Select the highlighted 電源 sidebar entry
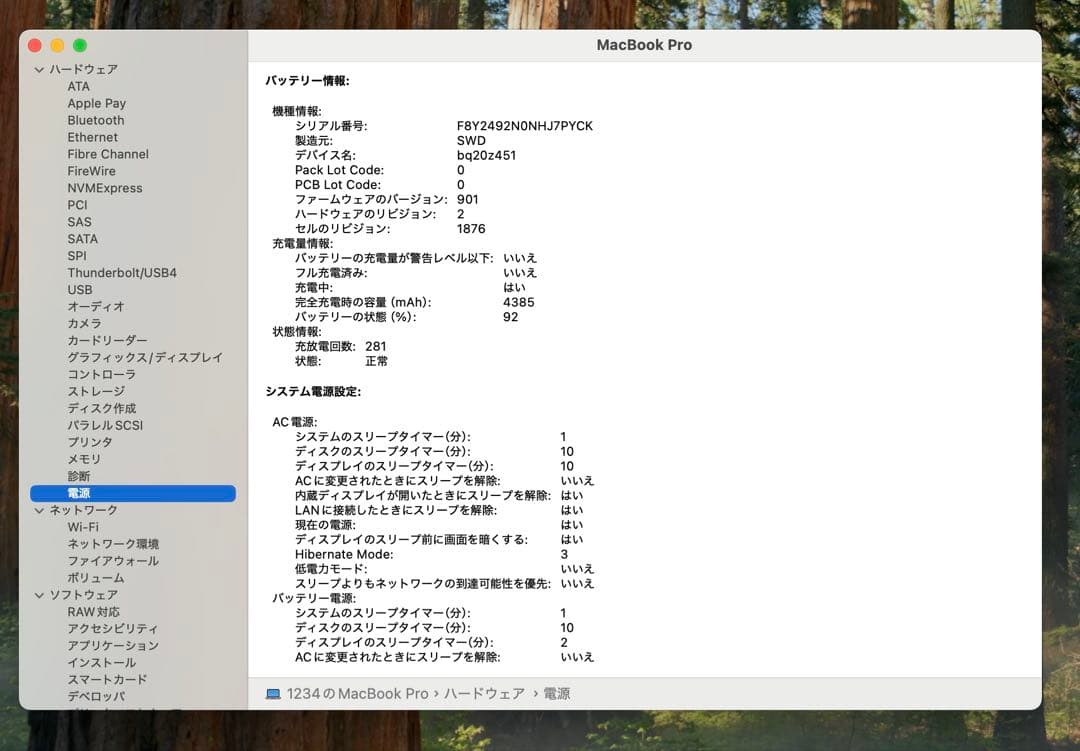 [x=133, y=493]
